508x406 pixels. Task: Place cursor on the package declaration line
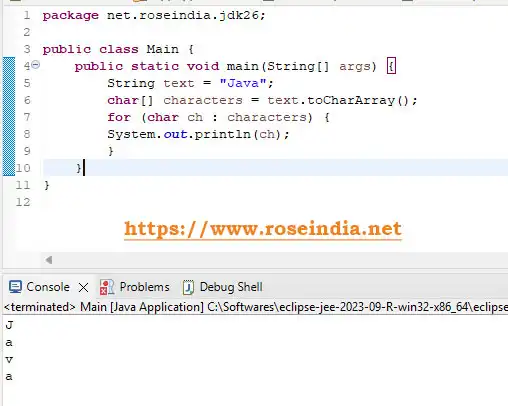point(154,15)
